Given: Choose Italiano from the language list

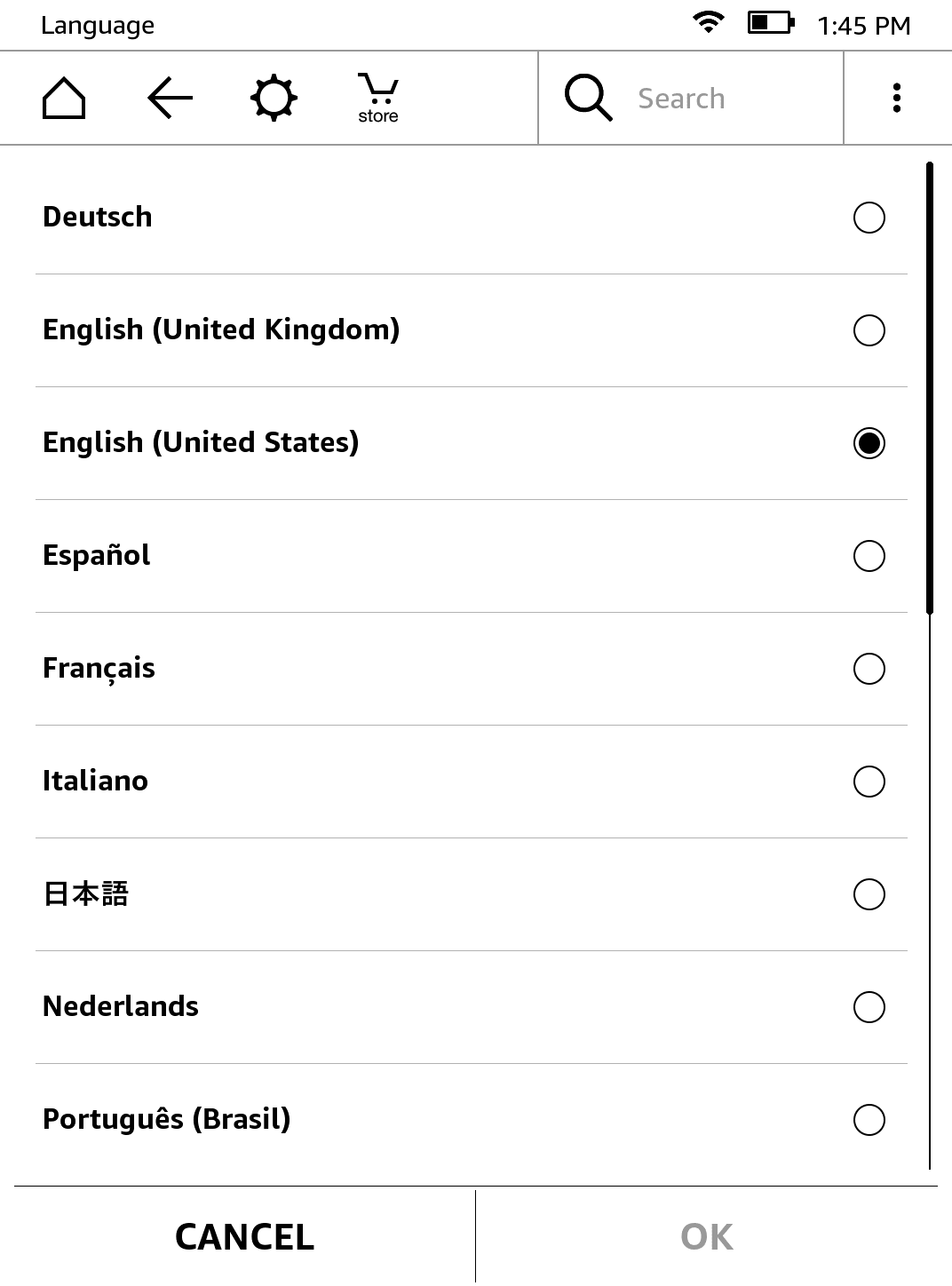Looking at the screenshot, I should (869, 782).
